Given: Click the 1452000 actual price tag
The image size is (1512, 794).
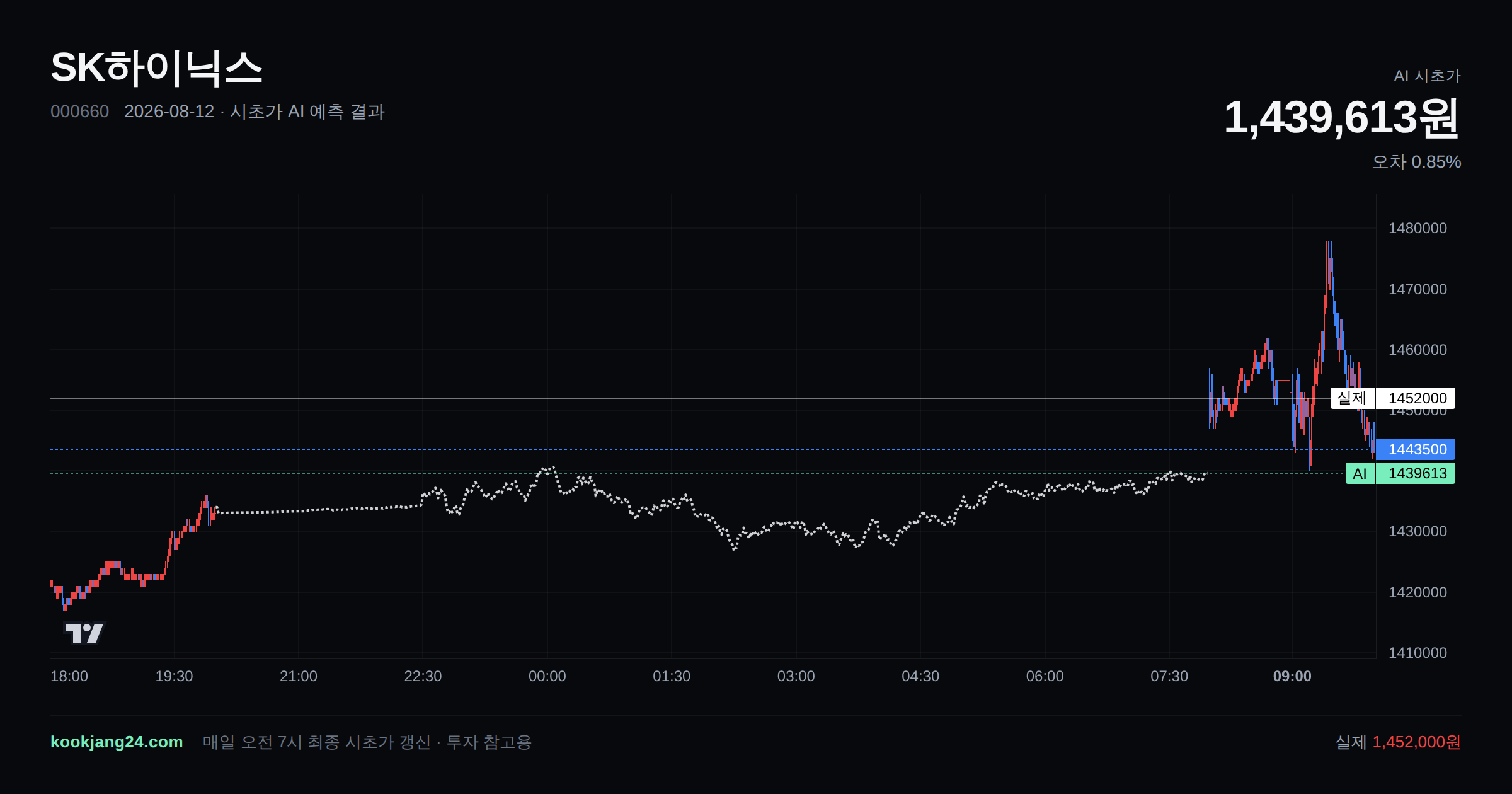Looking at the screenshot, I should [1416, 398].
